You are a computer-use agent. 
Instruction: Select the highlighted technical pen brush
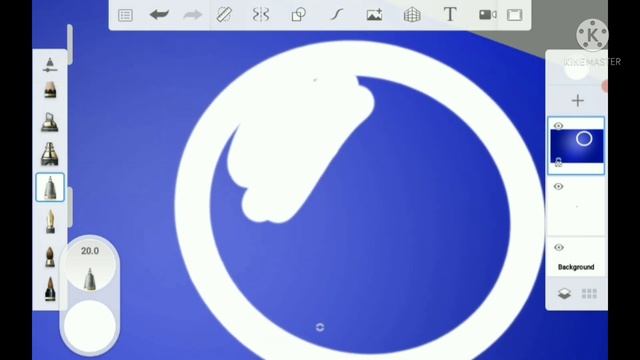(50, 187)
